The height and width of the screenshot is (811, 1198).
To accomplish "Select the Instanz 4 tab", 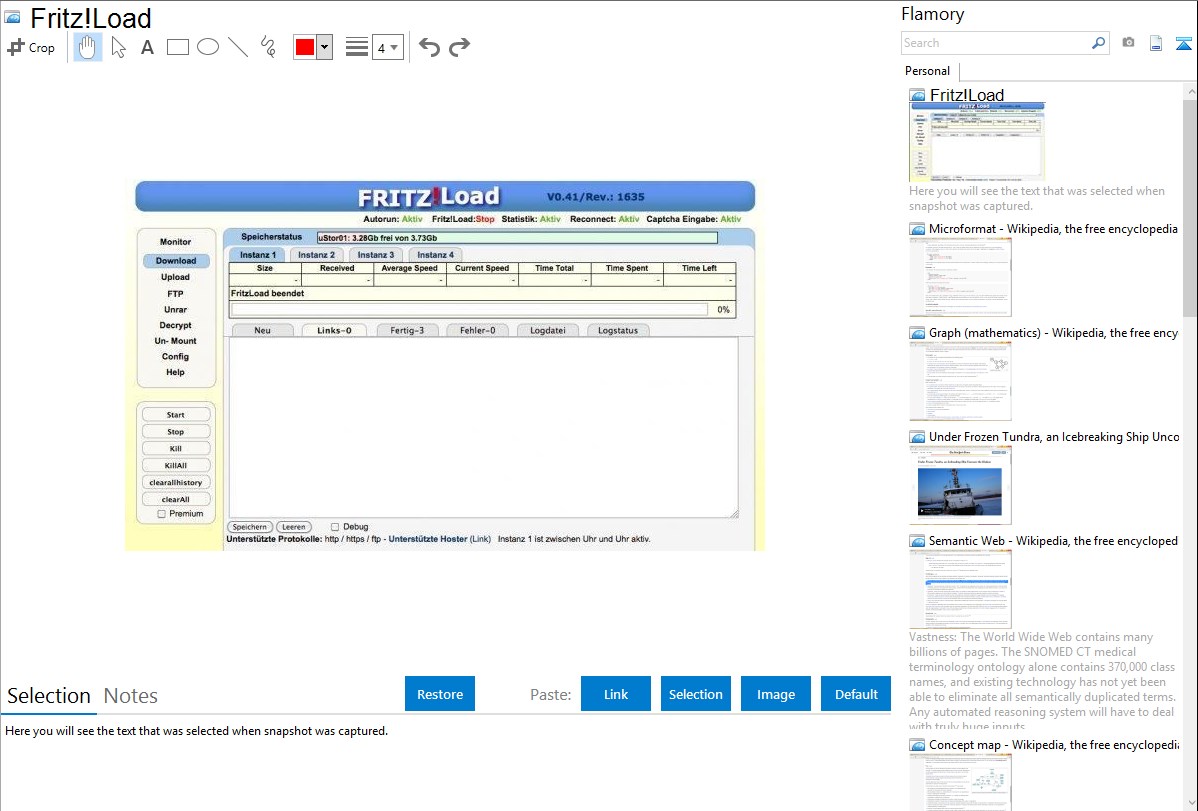I will [435, 255].
